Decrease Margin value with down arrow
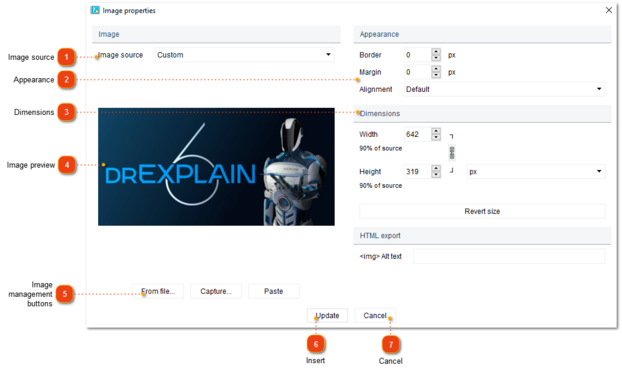The width and height of the screenshot is (622, 375). tap(436, 75)
